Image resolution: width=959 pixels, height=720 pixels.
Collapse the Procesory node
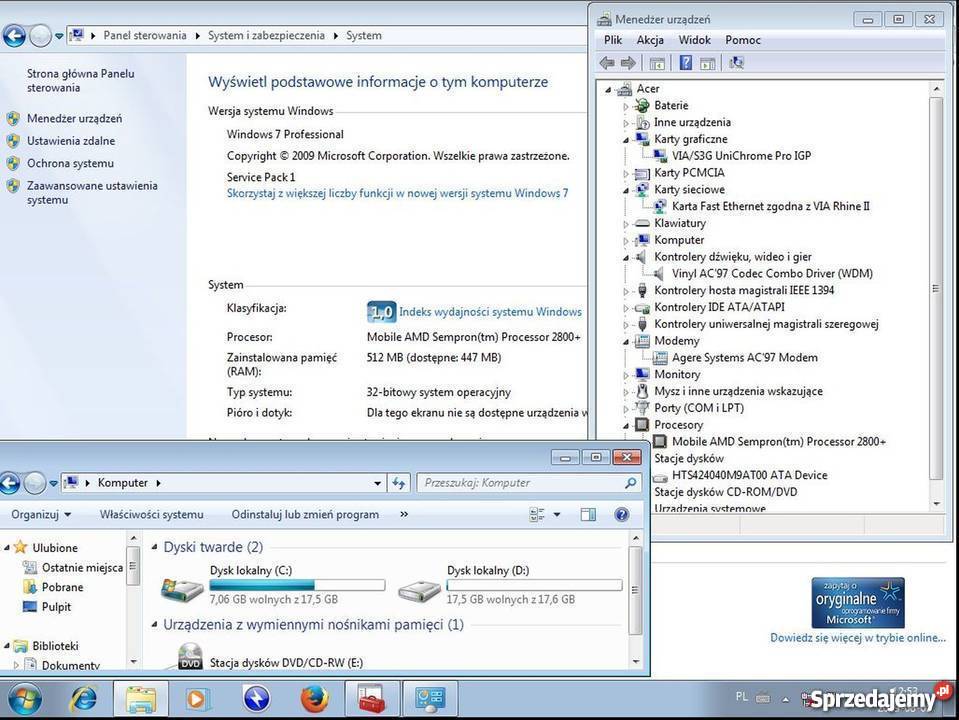pyautogui.click(x=626, y=425)
